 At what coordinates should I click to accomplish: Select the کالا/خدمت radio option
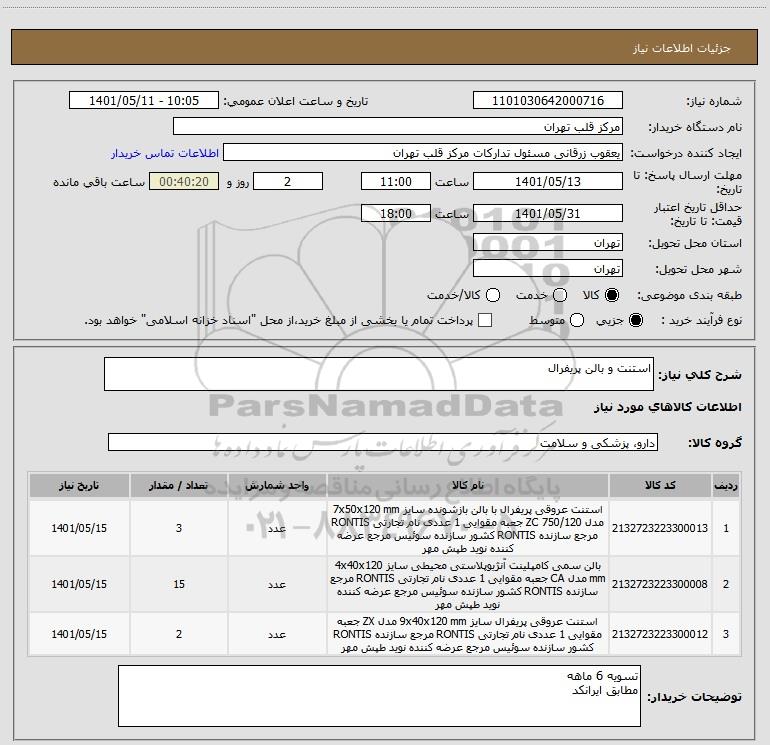click(x=493, y=295)
